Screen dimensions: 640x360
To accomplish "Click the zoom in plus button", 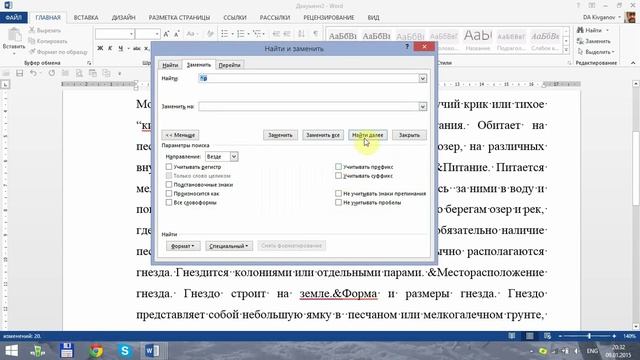I will coord(615,336).
